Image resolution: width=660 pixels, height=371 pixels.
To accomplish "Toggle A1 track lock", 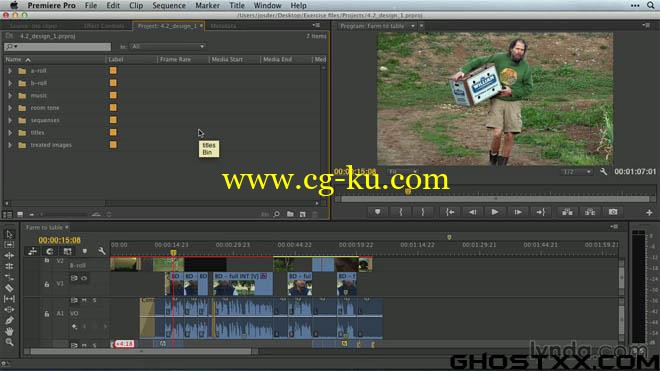I will click(47, 314).
